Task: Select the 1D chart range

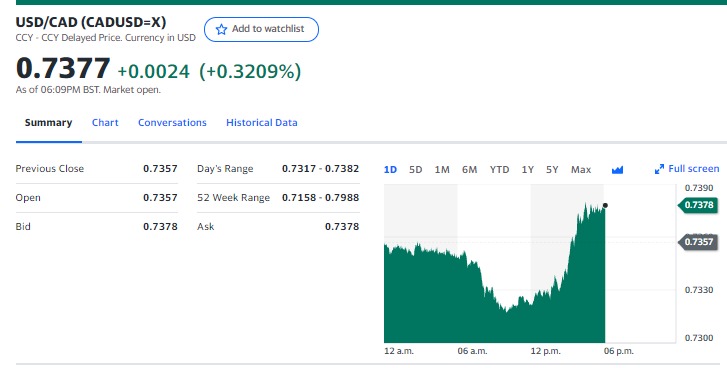Action: 390,170
